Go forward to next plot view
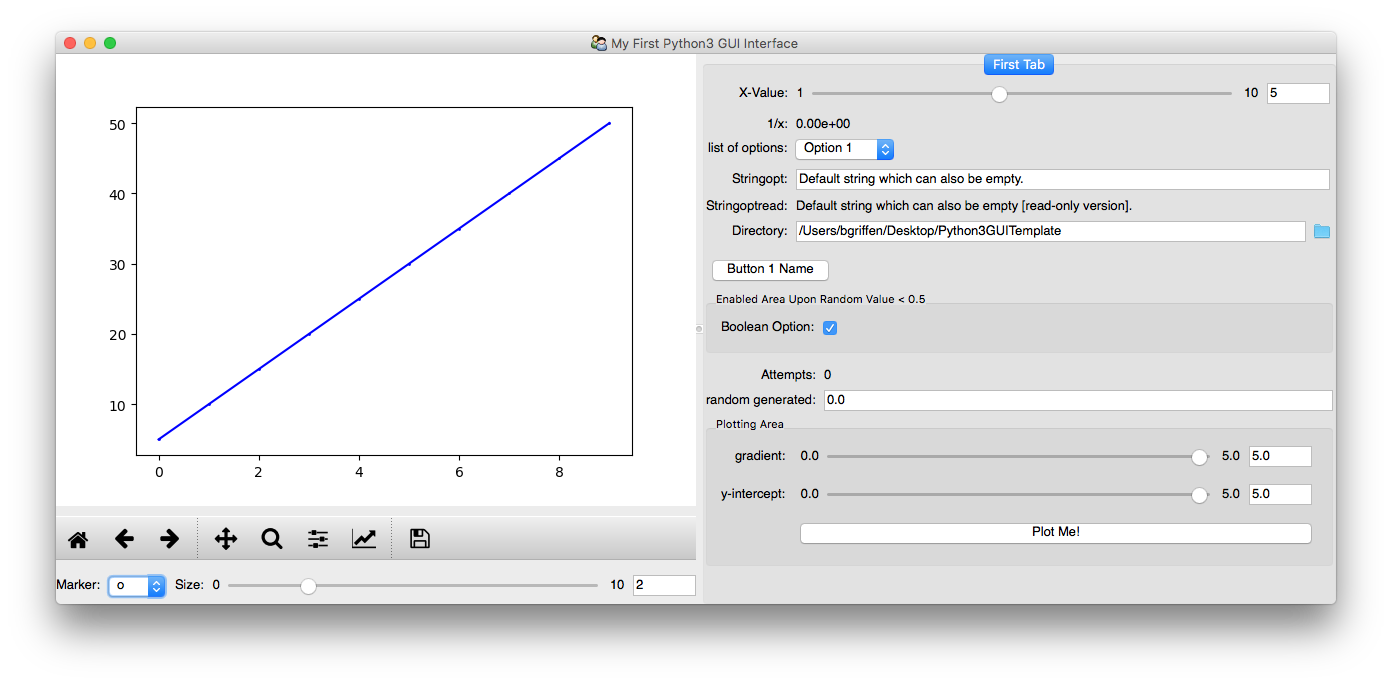This screenshot has width=1392, height=684. 169,539
